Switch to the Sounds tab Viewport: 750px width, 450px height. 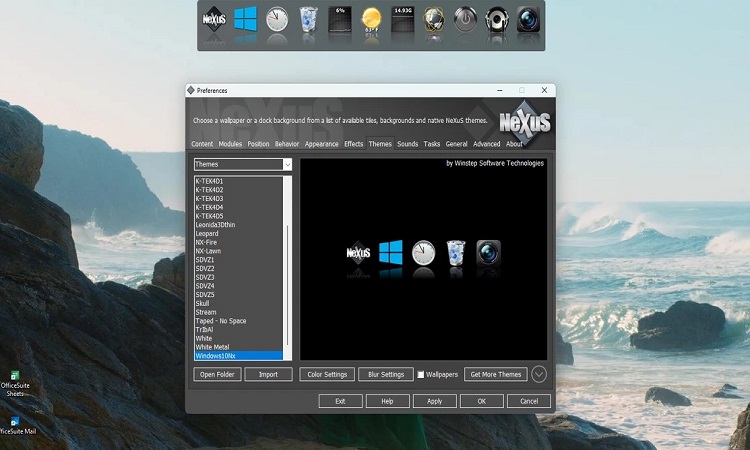tap(408, 144)
